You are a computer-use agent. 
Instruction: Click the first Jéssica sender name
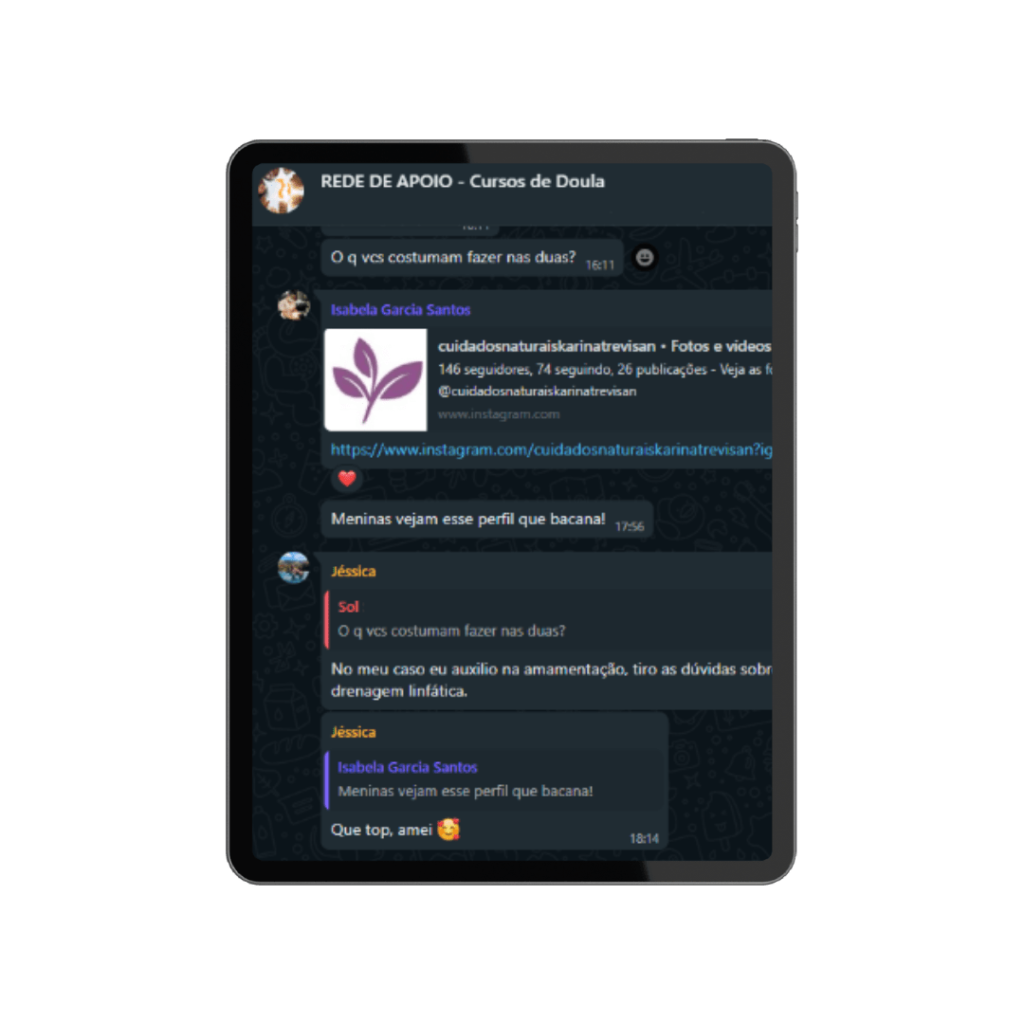tap(353, 571)
